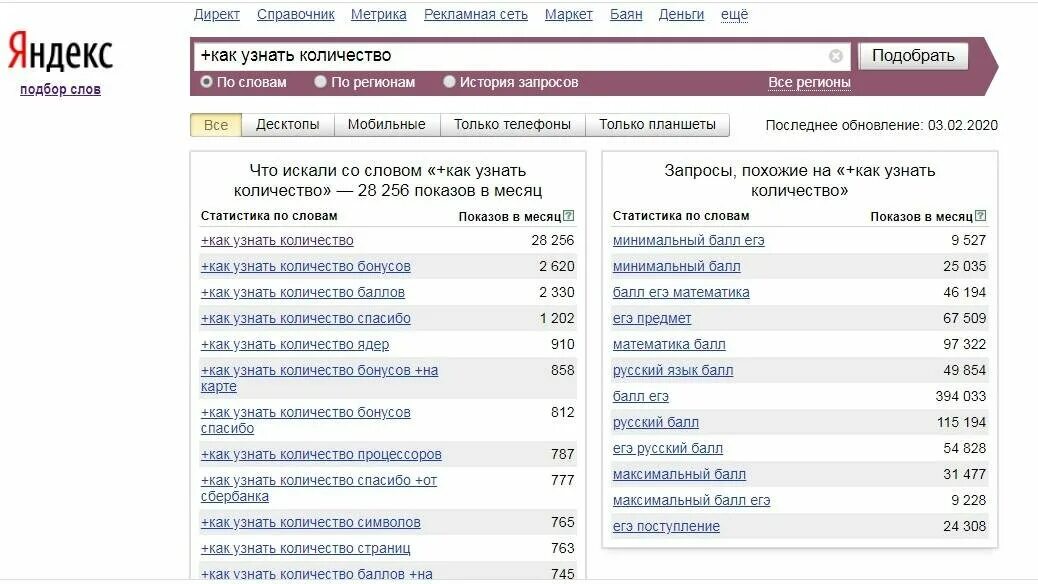1038x584 pixels.
Task: Open query '+как узнать количество символов'
Action: pos(310,522)
